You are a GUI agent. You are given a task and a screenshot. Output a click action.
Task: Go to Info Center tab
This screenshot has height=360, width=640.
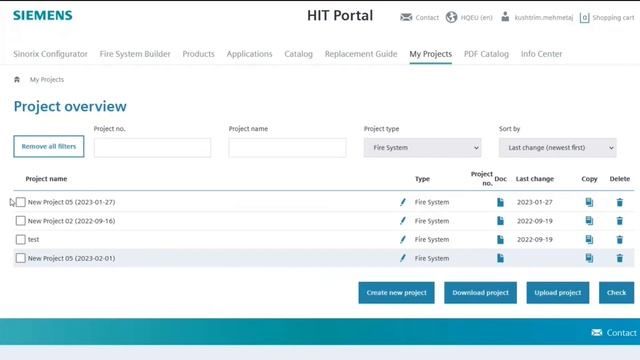coord(541,54)
